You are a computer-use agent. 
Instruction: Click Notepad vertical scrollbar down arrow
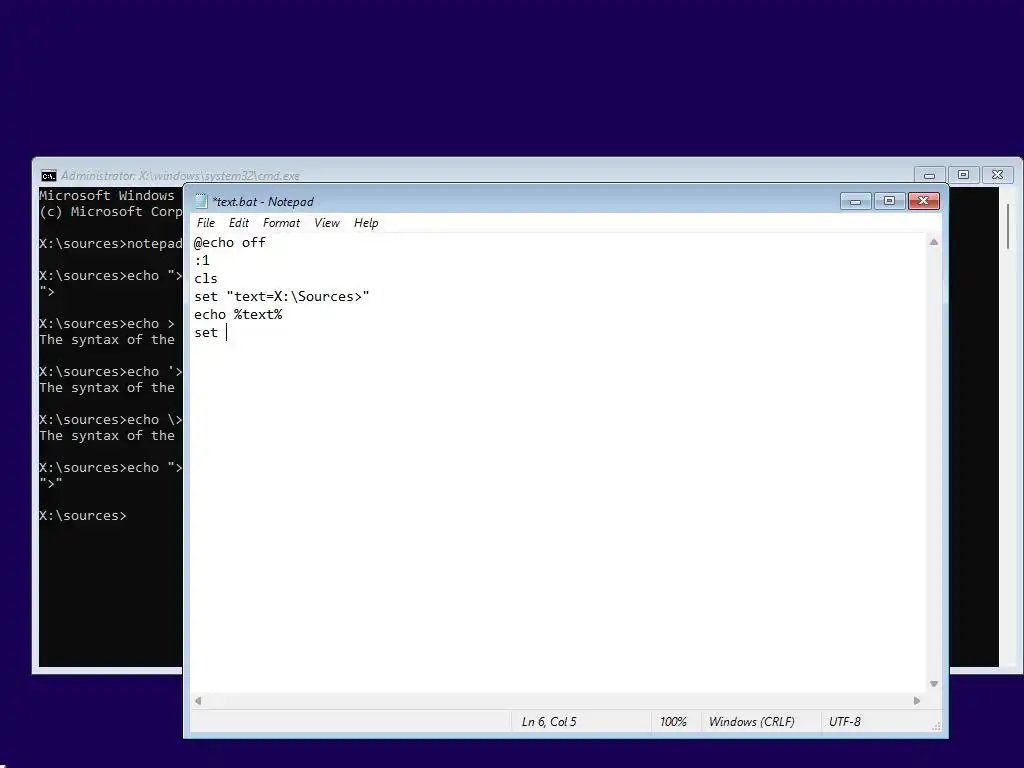pos(934,684)
